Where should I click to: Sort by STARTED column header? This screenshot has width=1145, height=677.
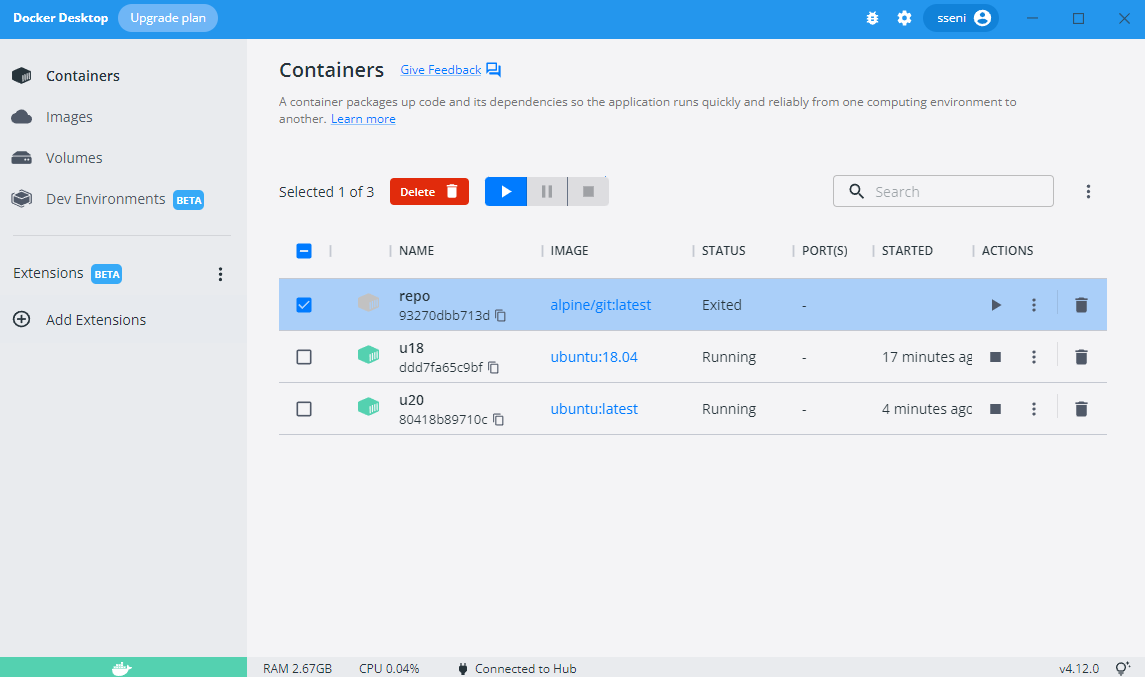[x=907, y=251]
